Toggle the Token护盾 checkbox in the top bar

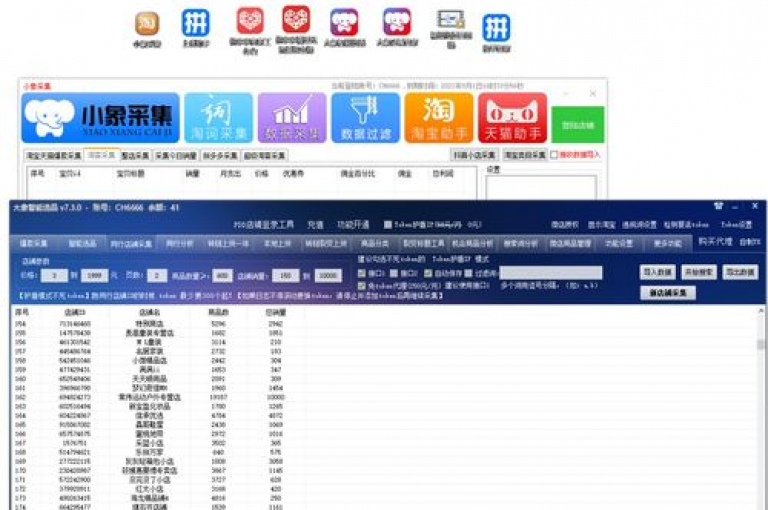coord(387,225)
